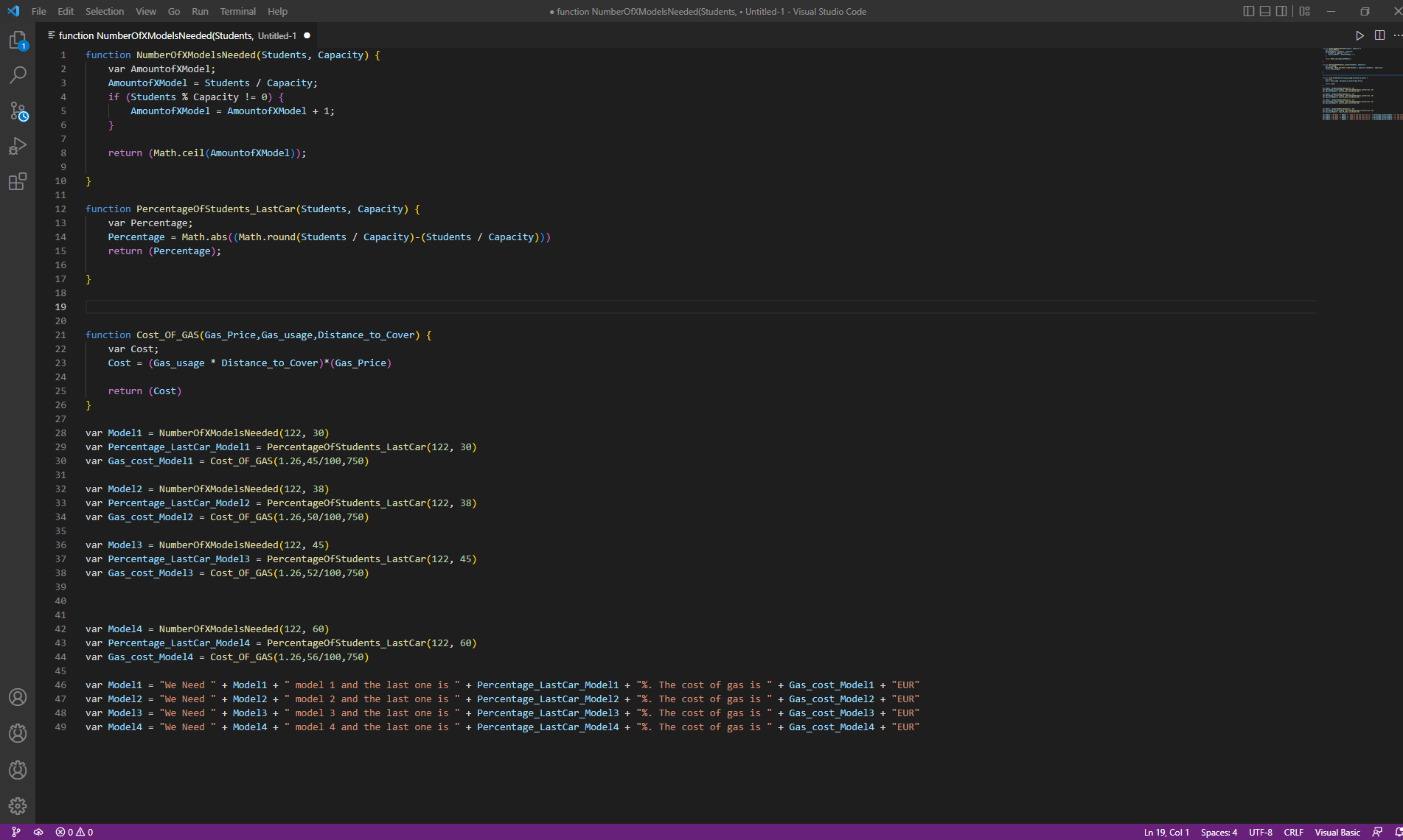
Task: Open the Run and Debug view
Action: pos(18,147)
